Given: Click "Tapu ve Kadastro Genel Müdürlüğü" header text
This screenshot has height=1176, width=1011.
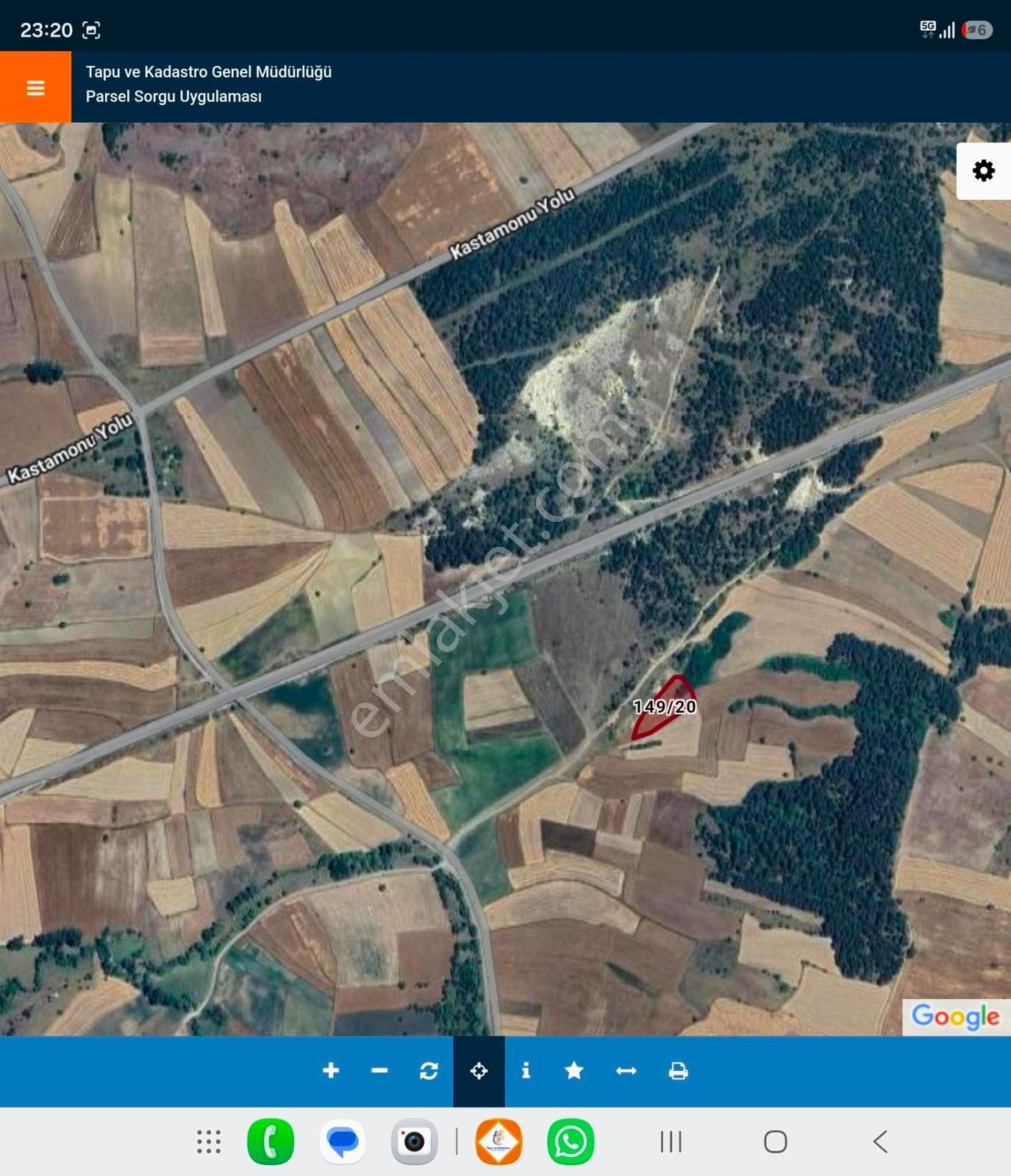Looking at the screenshot, I should [209, 72].
